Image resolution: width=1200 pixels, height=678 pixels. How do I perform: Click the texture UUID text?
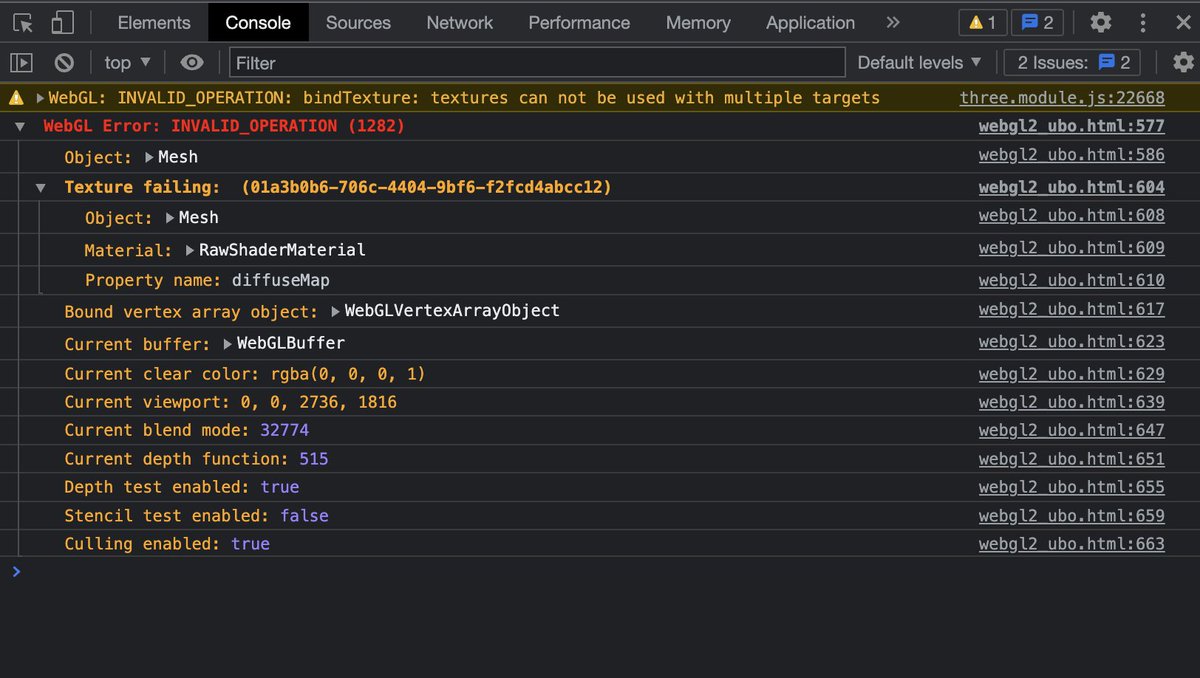coord(426,187)
